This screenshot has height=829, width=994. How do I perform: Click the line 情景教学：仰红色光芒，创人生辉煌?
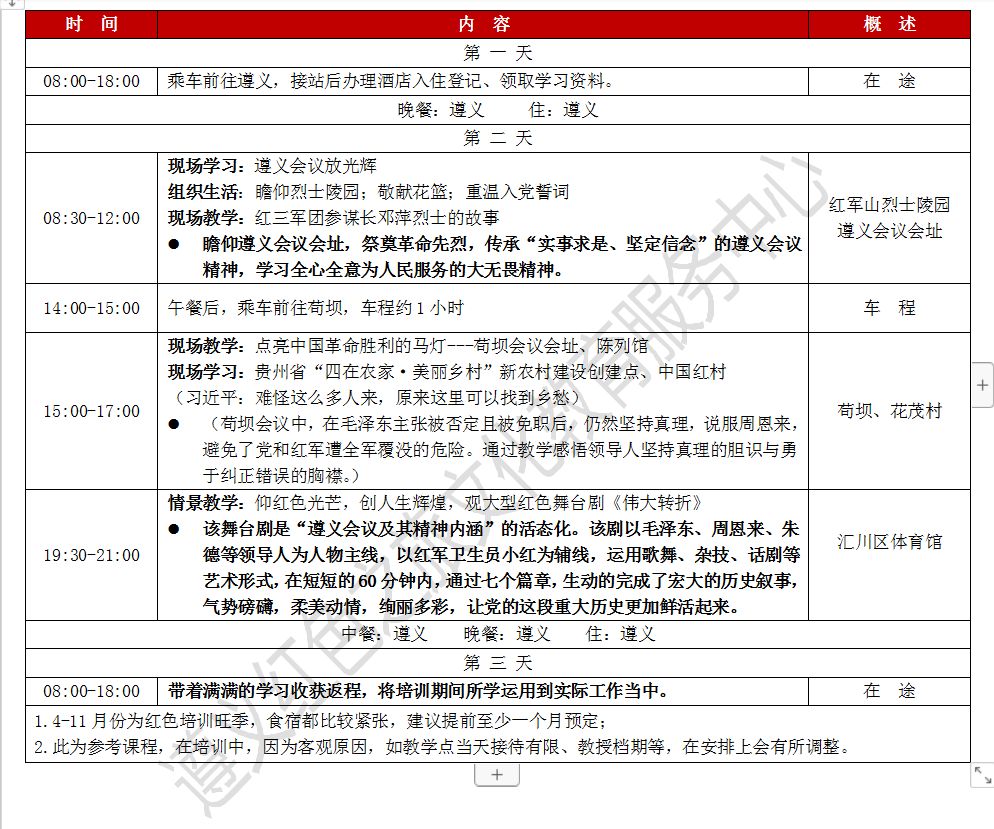pos(436,503)
